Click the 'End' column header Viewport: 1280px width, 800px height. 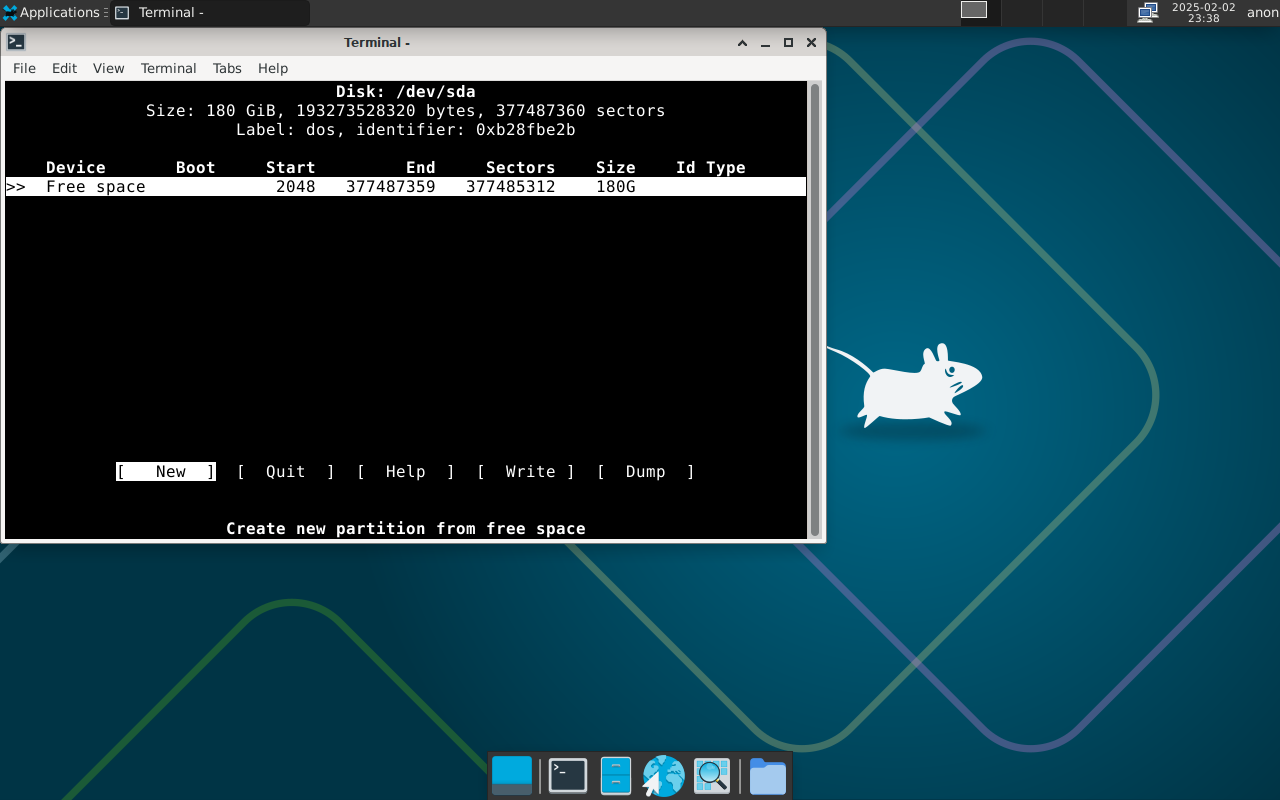(421, 168)
